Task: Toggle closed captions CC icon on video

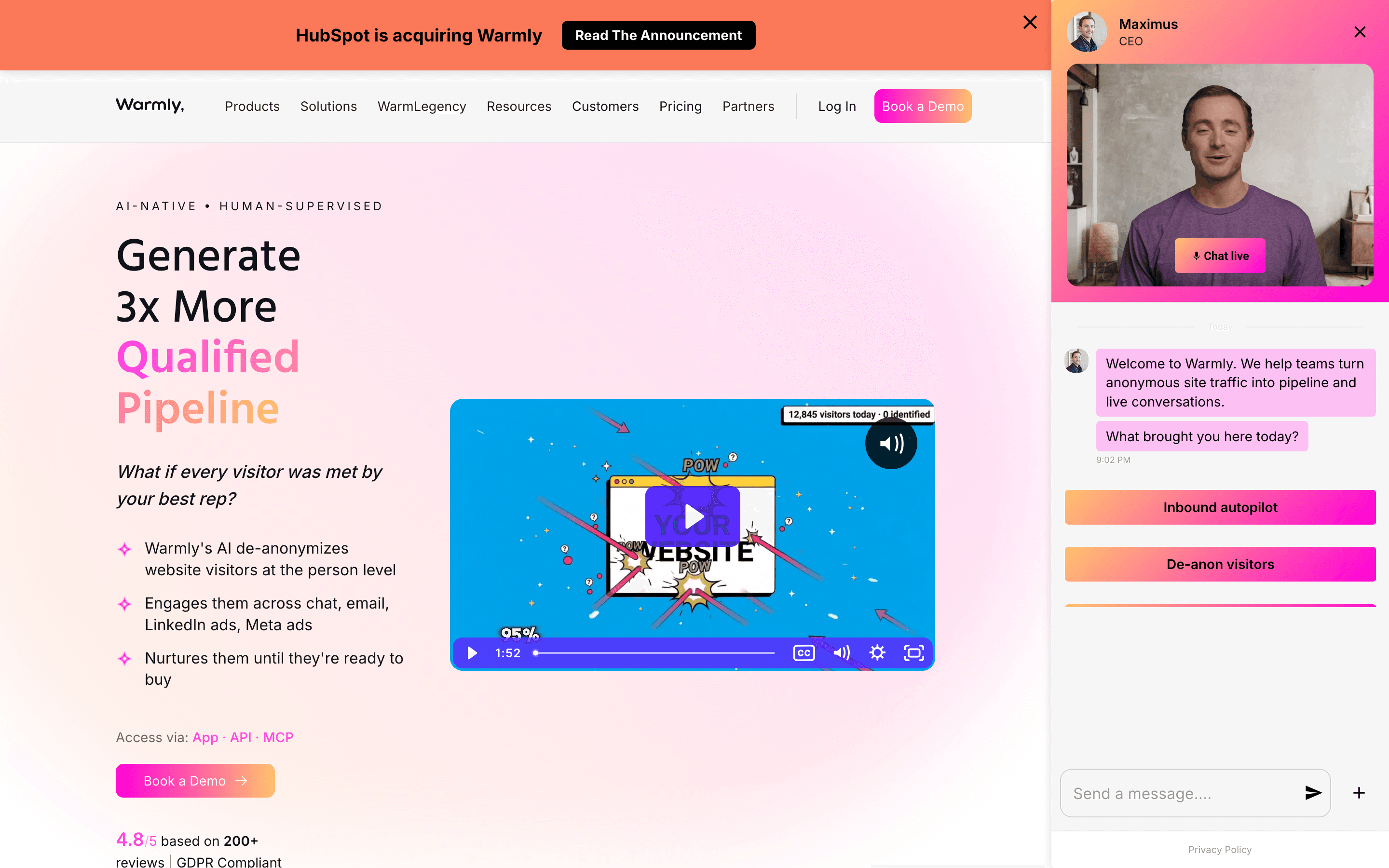Action: pos(803,653)
